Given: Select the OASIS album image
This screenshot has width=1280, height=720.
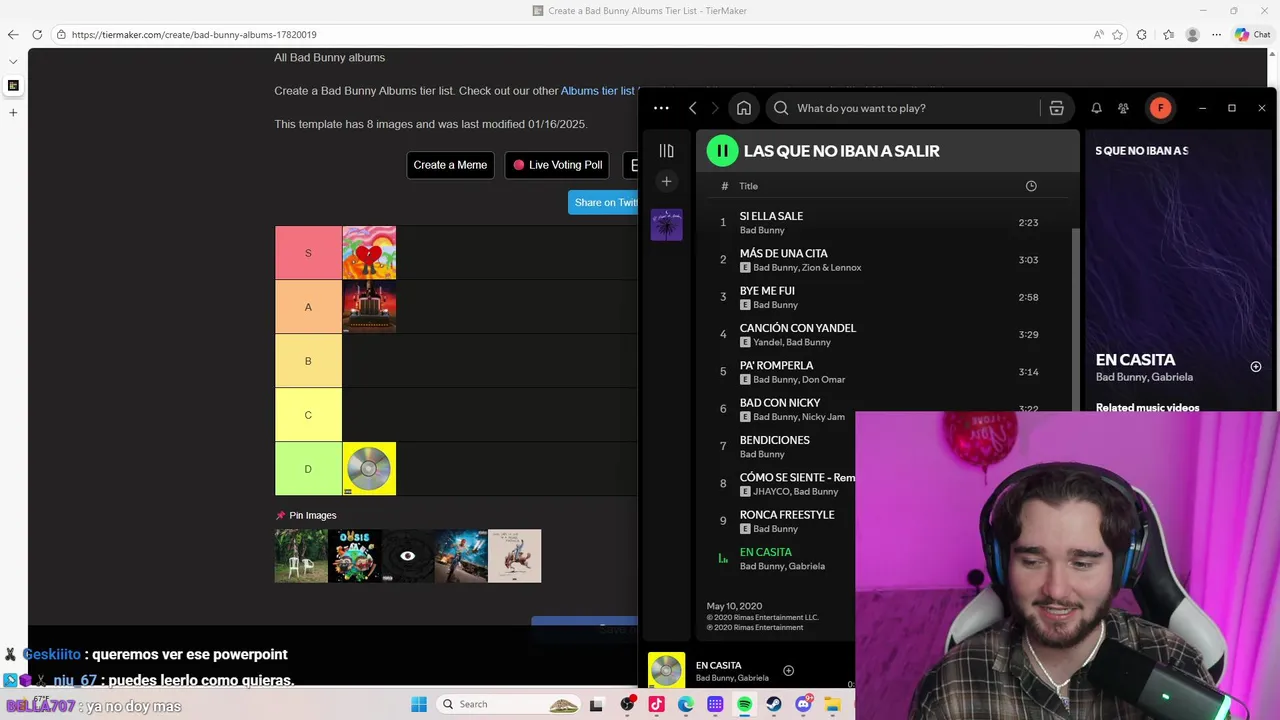Looking at the screenshot, I should (354, 556).
